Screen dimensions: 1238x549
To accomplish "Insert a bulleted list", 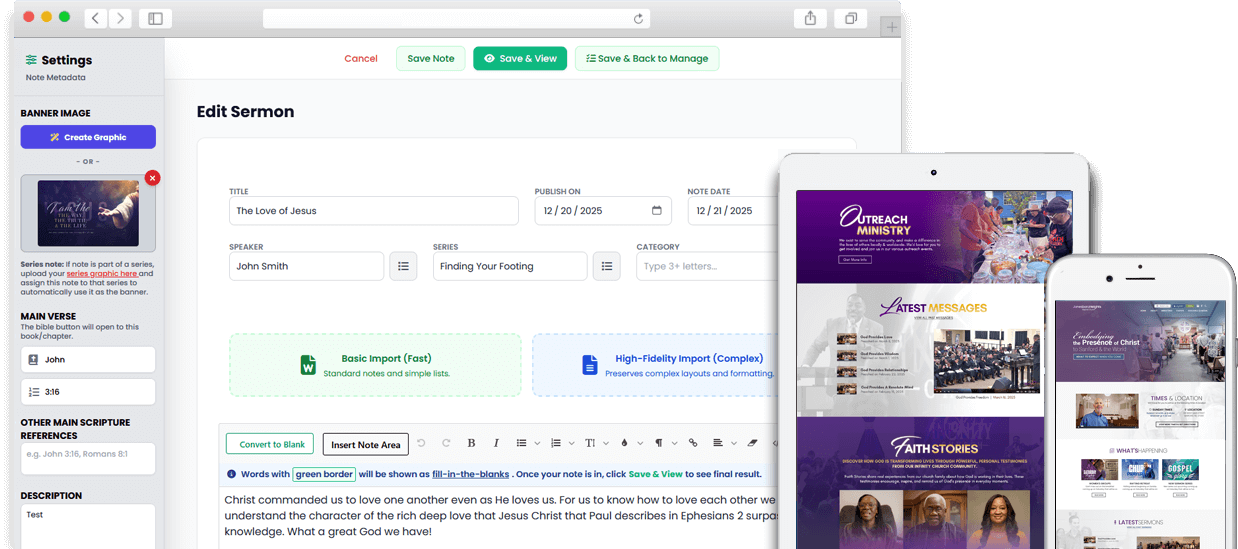I will pos(521,443).
